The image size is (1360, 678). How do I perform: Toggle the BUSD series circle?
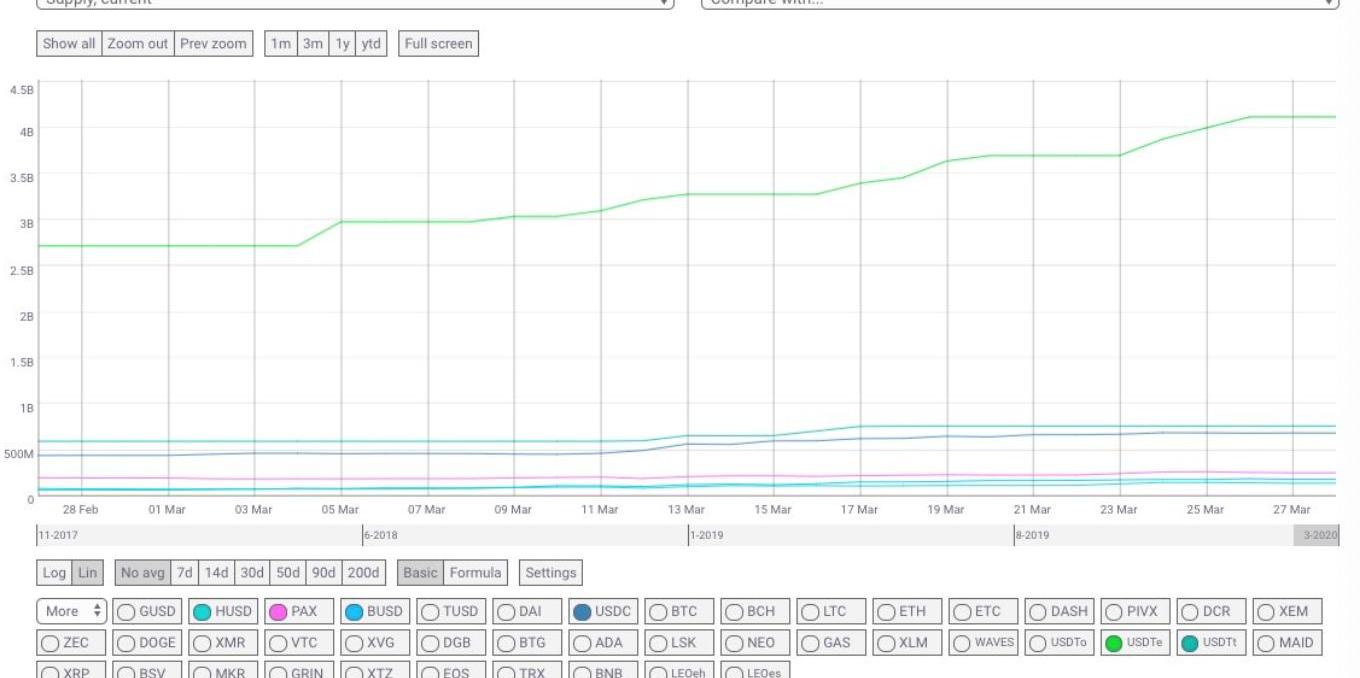(x=354, y=612)
